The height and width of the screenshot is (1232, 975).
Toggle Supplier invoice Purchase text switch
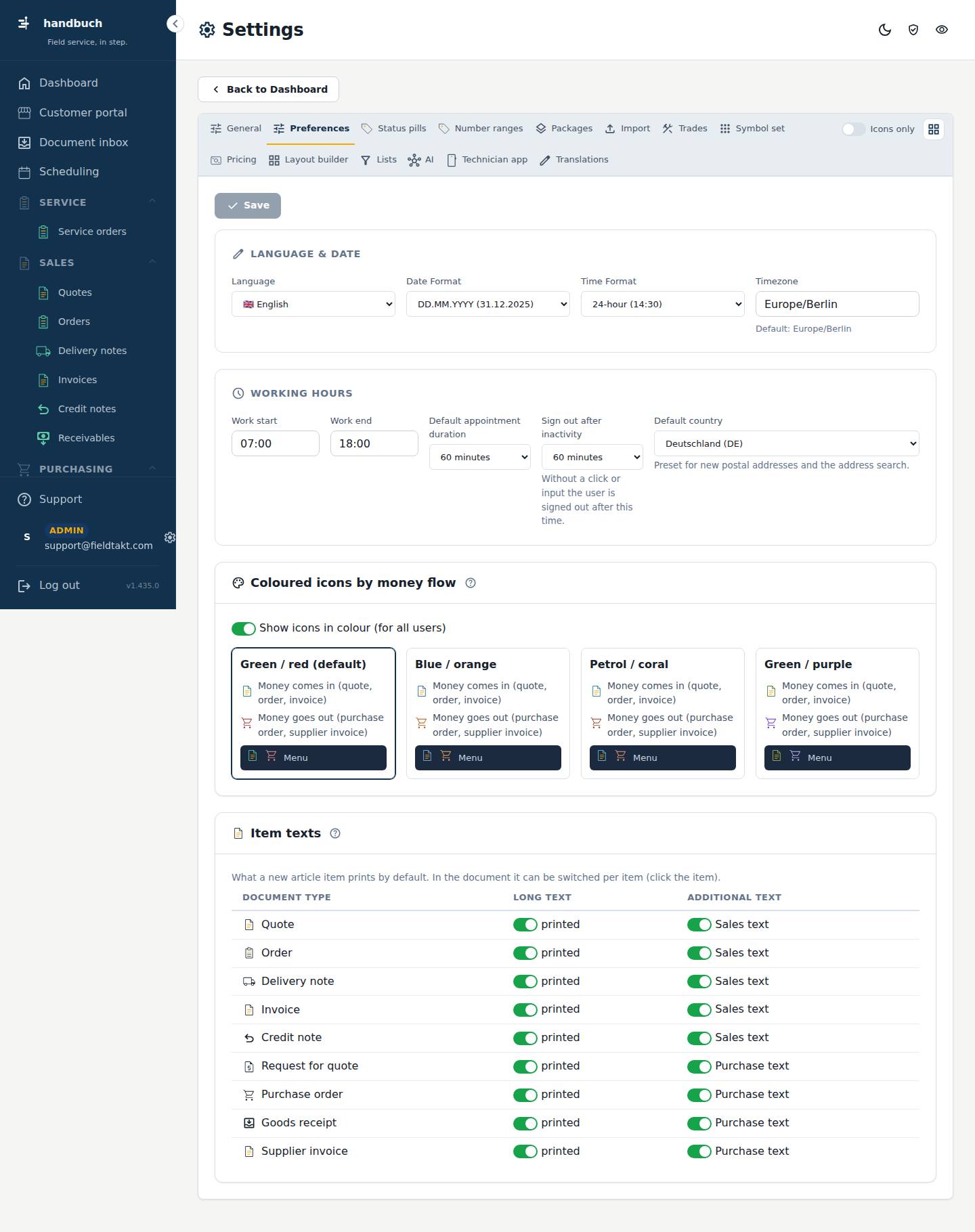point(699,1151)
